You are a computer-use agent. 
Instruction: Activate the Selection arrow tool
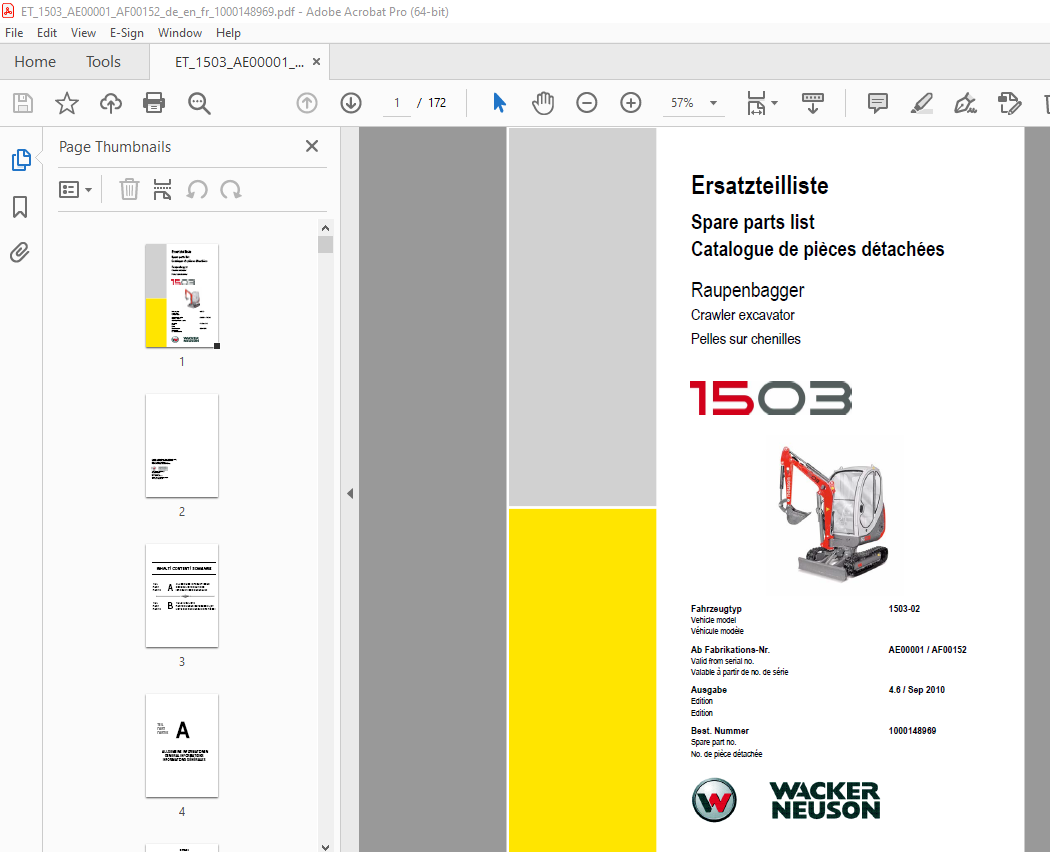point(500,103)
